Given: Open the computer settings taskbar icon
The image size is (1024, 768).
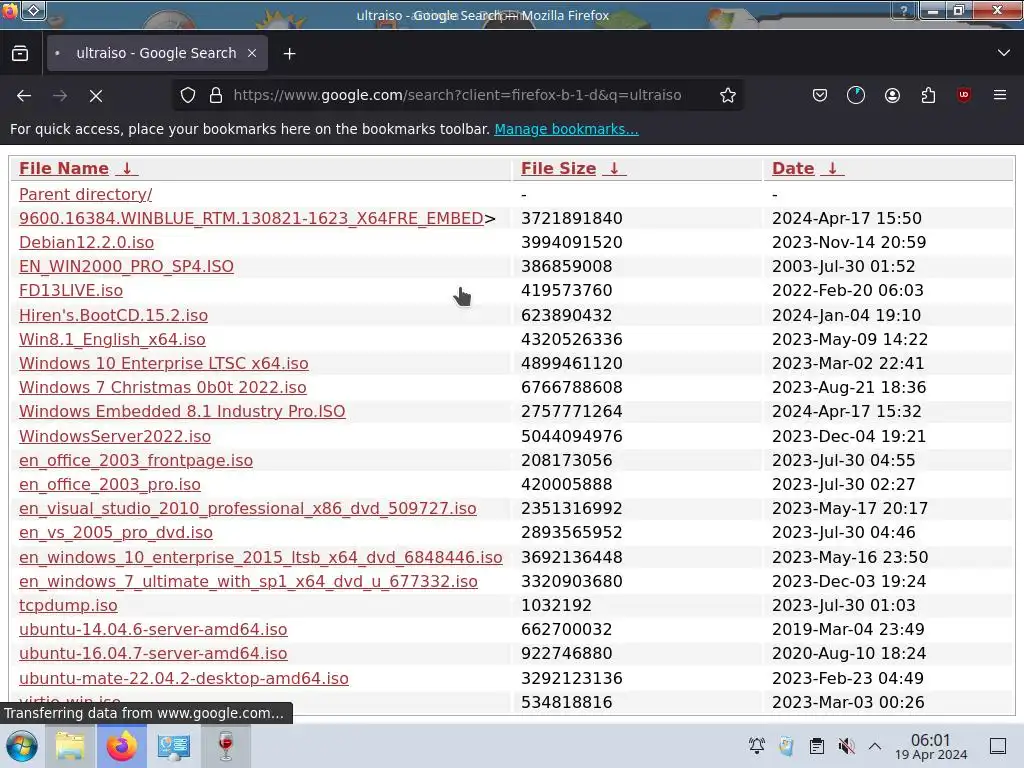Looking at the screenshot, I should point(174,746).
